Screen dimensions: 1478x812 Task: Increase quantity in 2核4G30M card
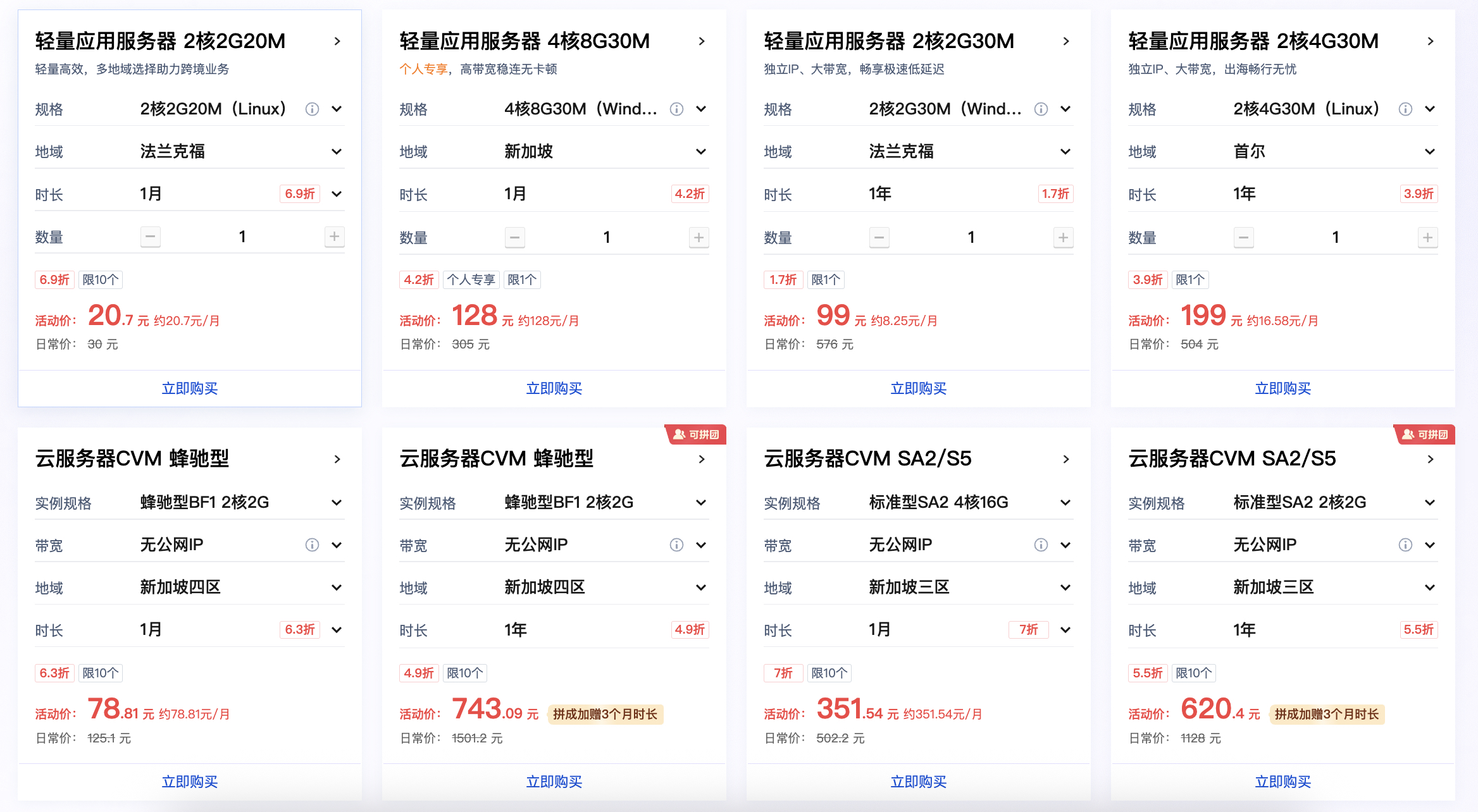pyautogui.click(x=1428, y=237)
